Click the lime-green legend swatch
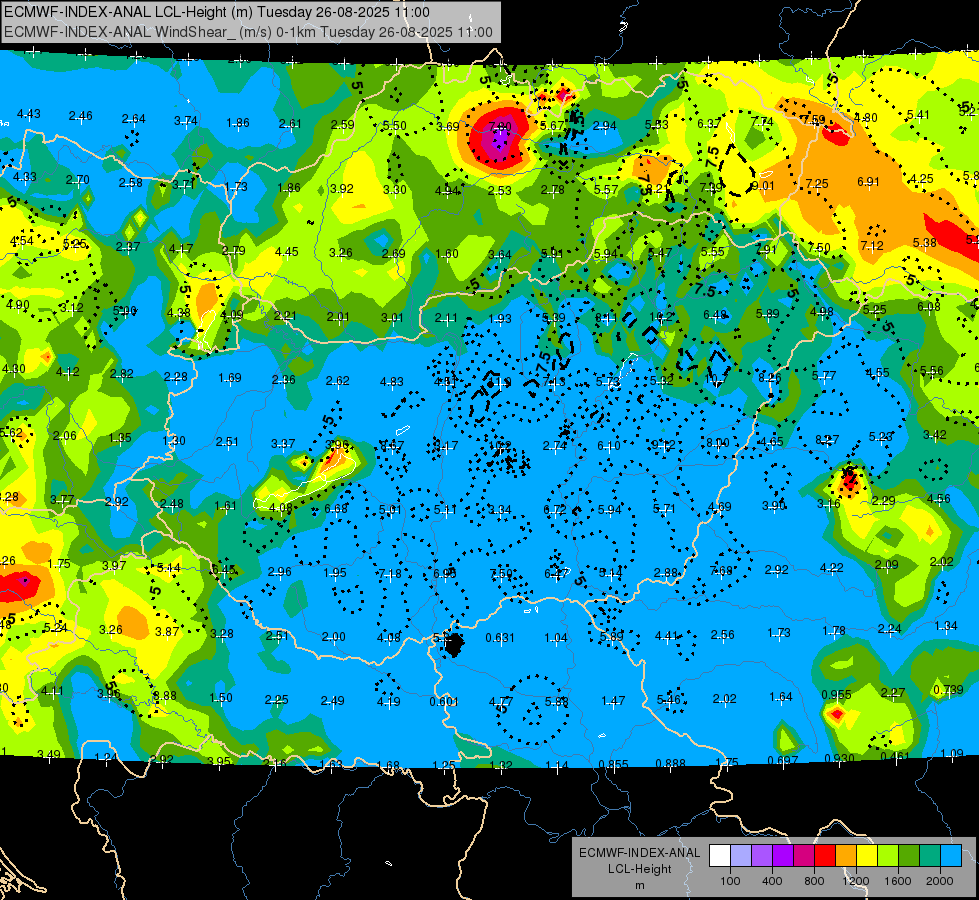Viewport: 979px width, 900px height. pos(888,856)
